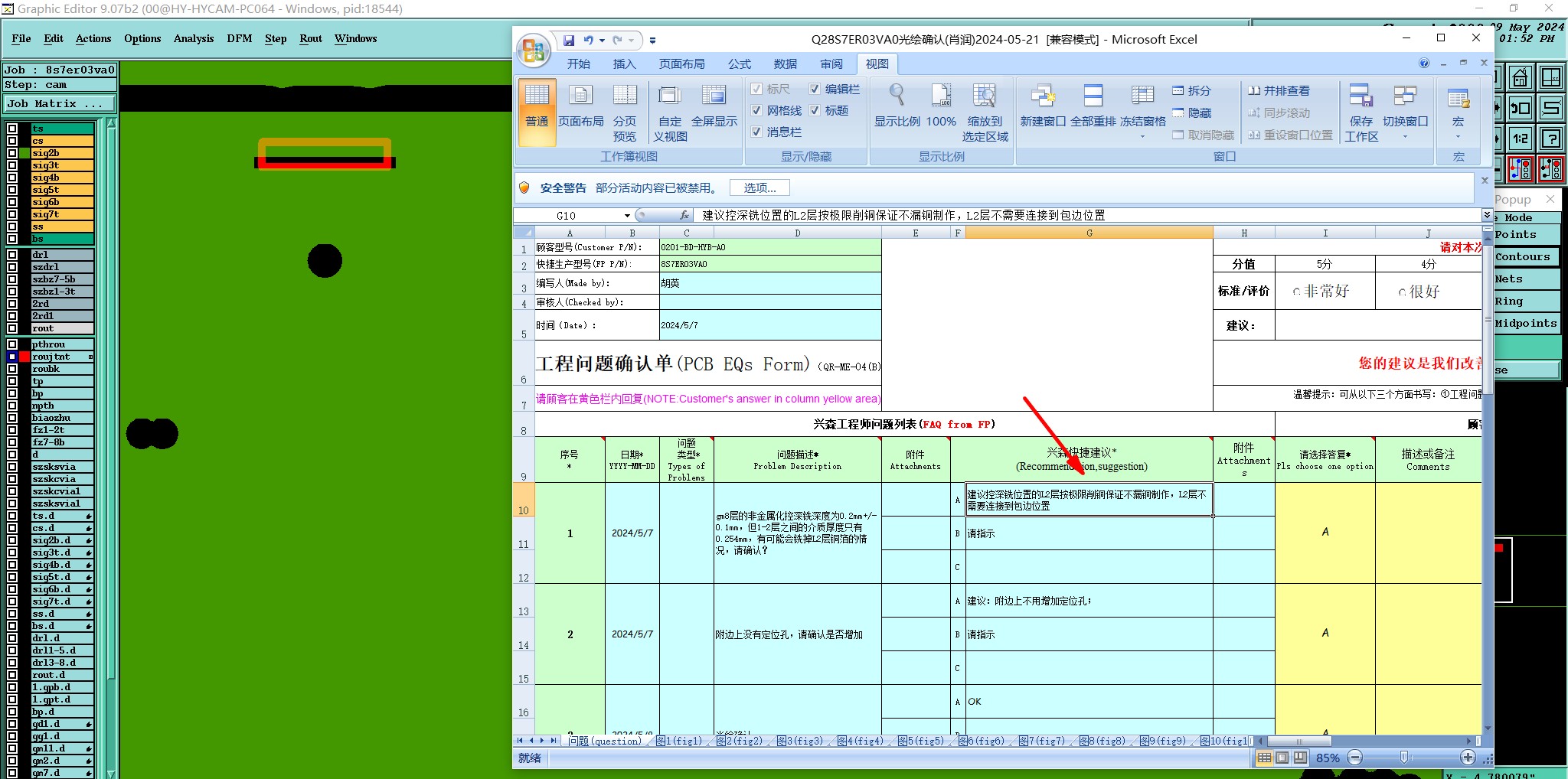
Task: Click 缩放到选定区域 zoom to selection
Action: coord(985,112)
